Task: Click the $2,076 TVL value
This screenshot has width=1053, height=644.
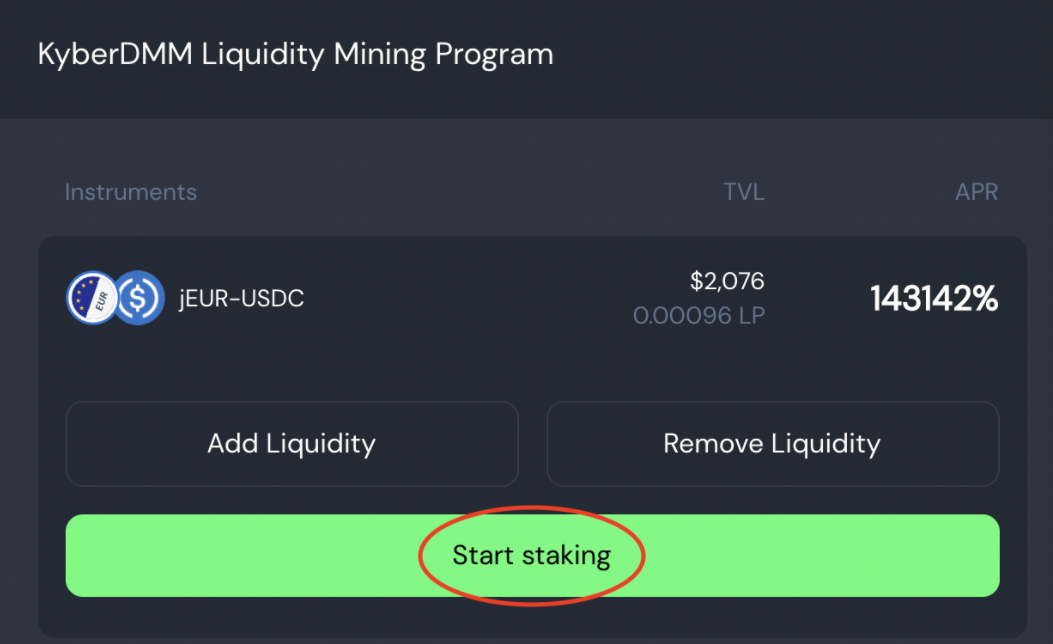Action: (727, 281)
